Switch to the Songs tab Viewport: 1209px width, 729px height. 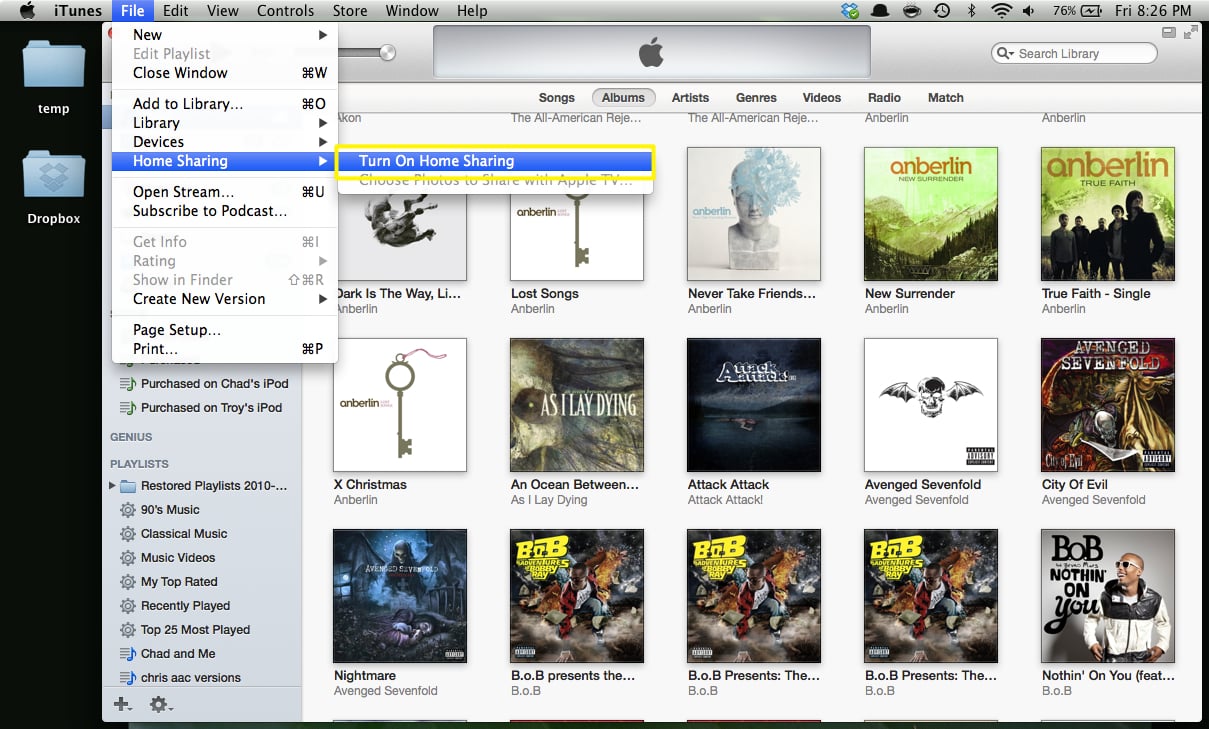pyautogui.click(x=557, y=98)
